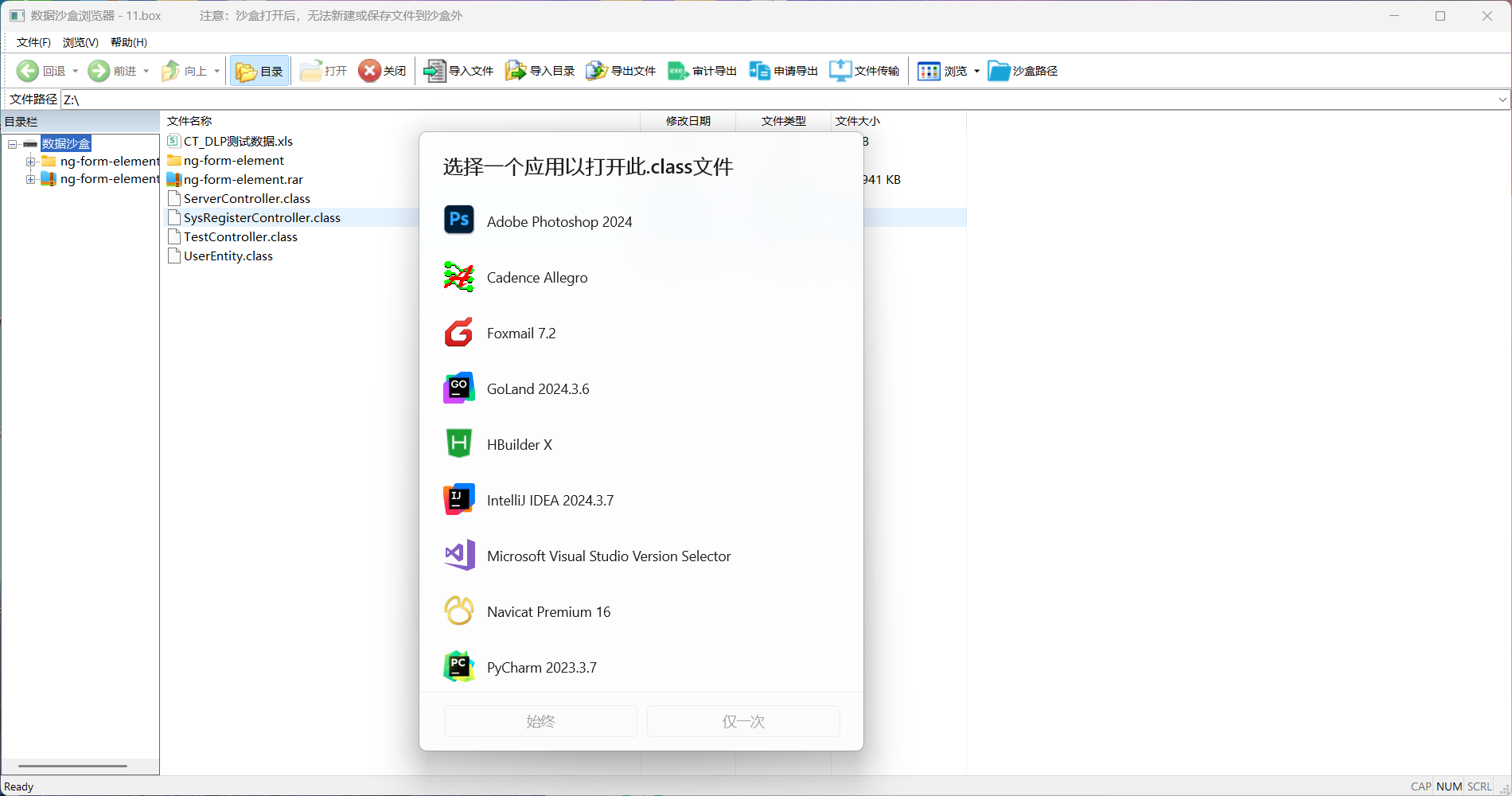1512x796 pixels.
Task: 选择 PyCharm 2023.3.7 打开文件
Action: 541,667
